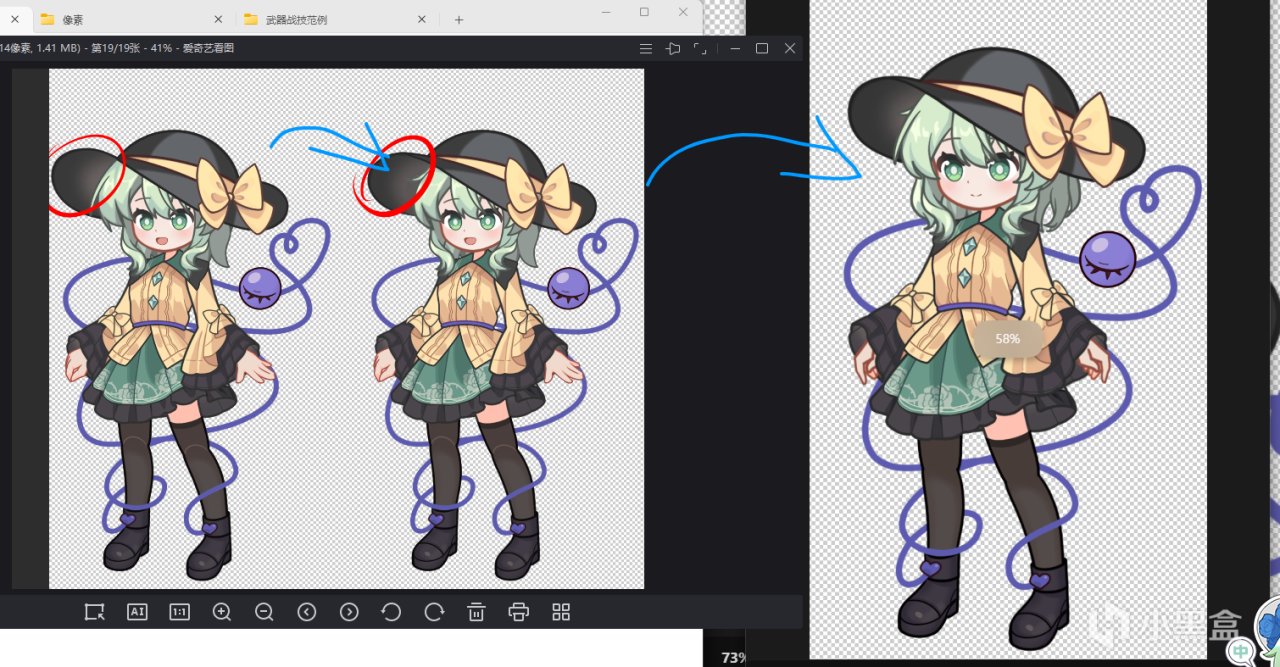The width and height of the screenshot is (1280, 667).
Task: Minimize the File Explorer window
Action: tap(606, 11)
